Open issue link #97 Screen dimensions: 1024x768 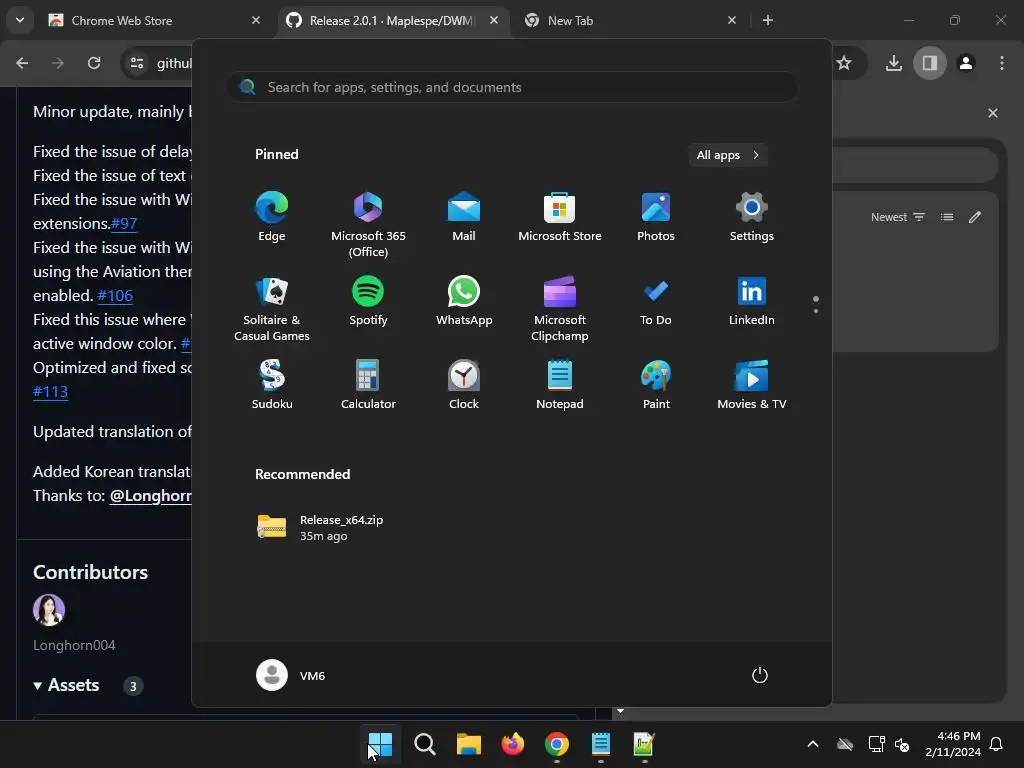[124, 223]
